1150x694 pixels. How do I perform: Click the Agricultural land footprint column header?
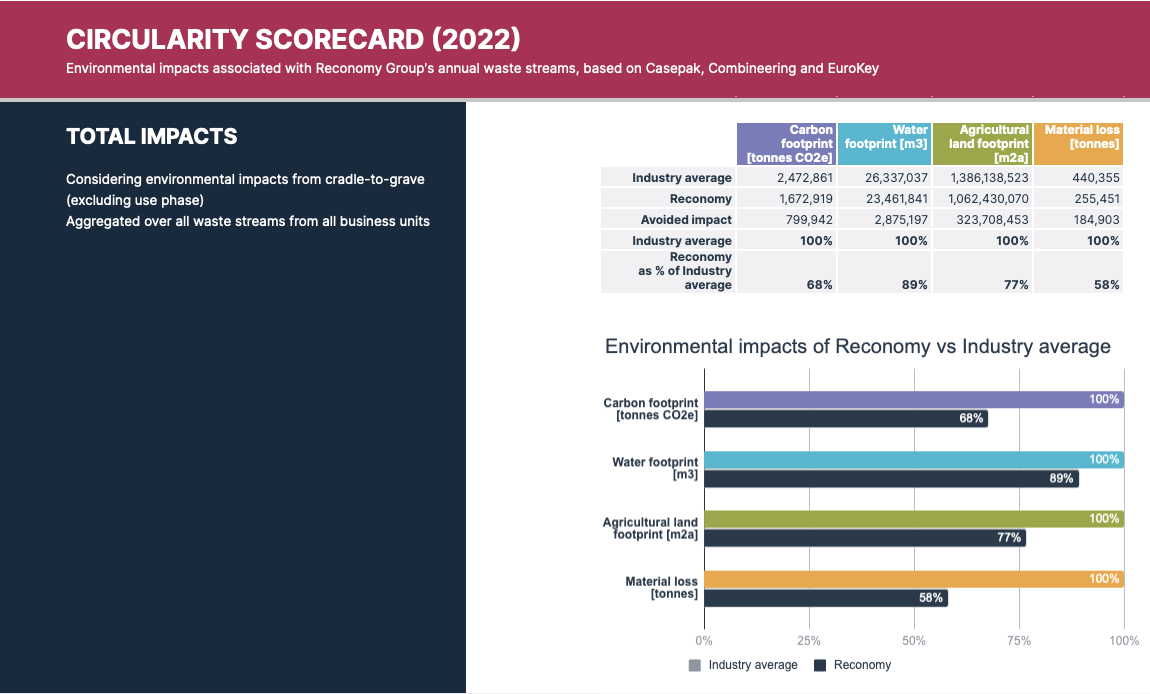pos(982,144)
